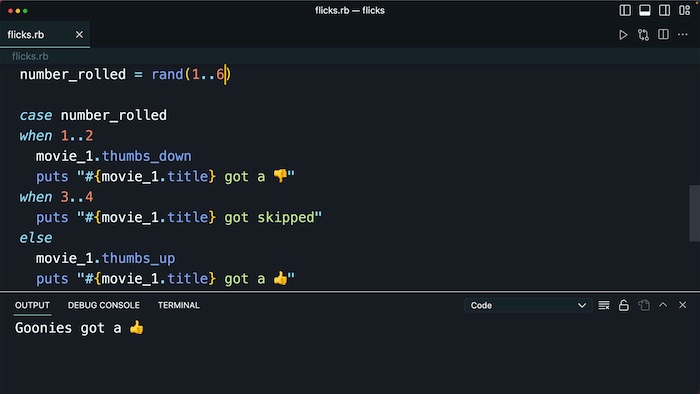Viewport: 700px width, 394px height.
Task: Click the editor vertical scrollbar thumb
Action: (x=694, y=213)
